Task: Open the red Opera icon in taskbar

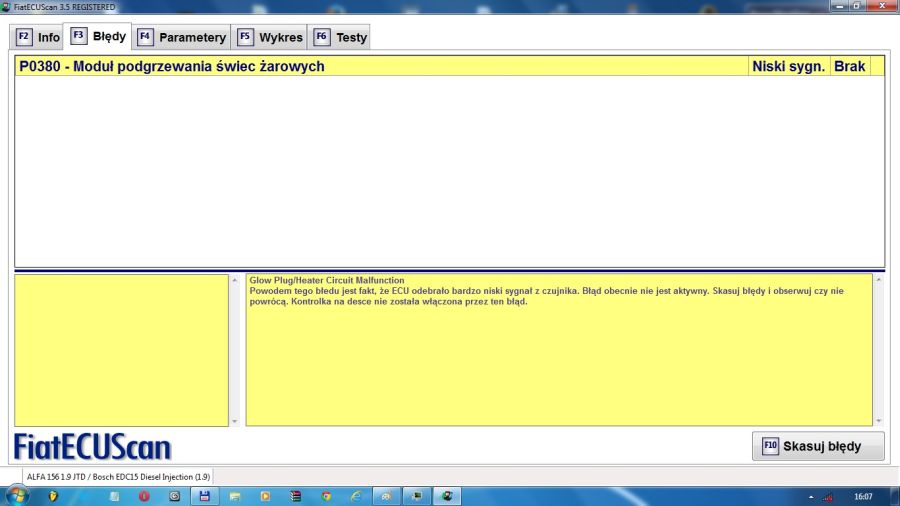Action: pyautogui.click(x=143, y=496)
